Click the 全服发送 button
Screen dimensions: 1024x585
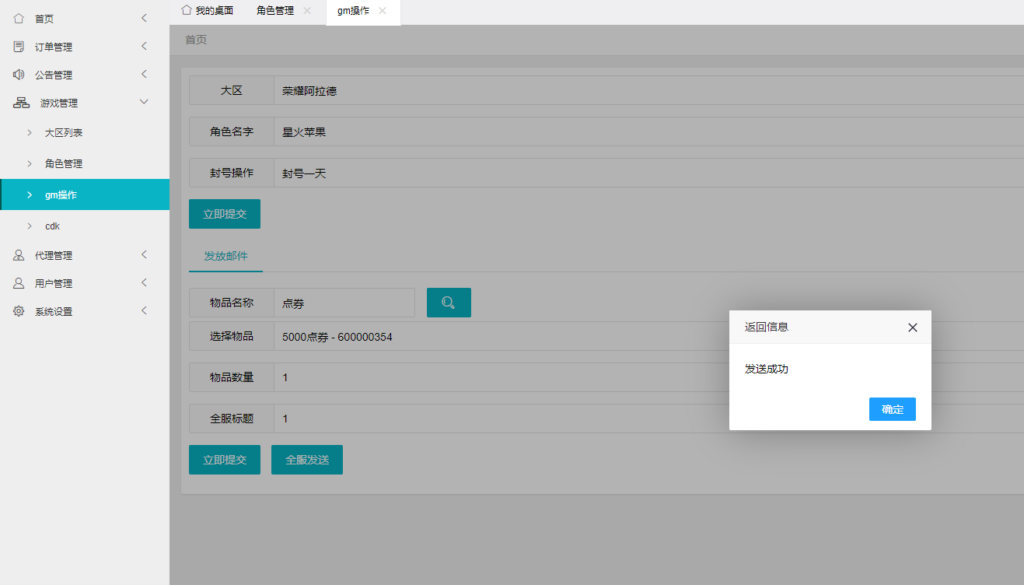tap(306, 460)
